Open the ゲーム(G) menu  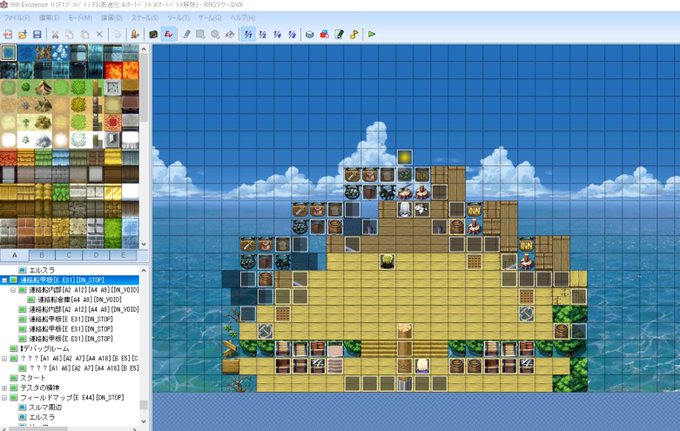tap(210, 18)
